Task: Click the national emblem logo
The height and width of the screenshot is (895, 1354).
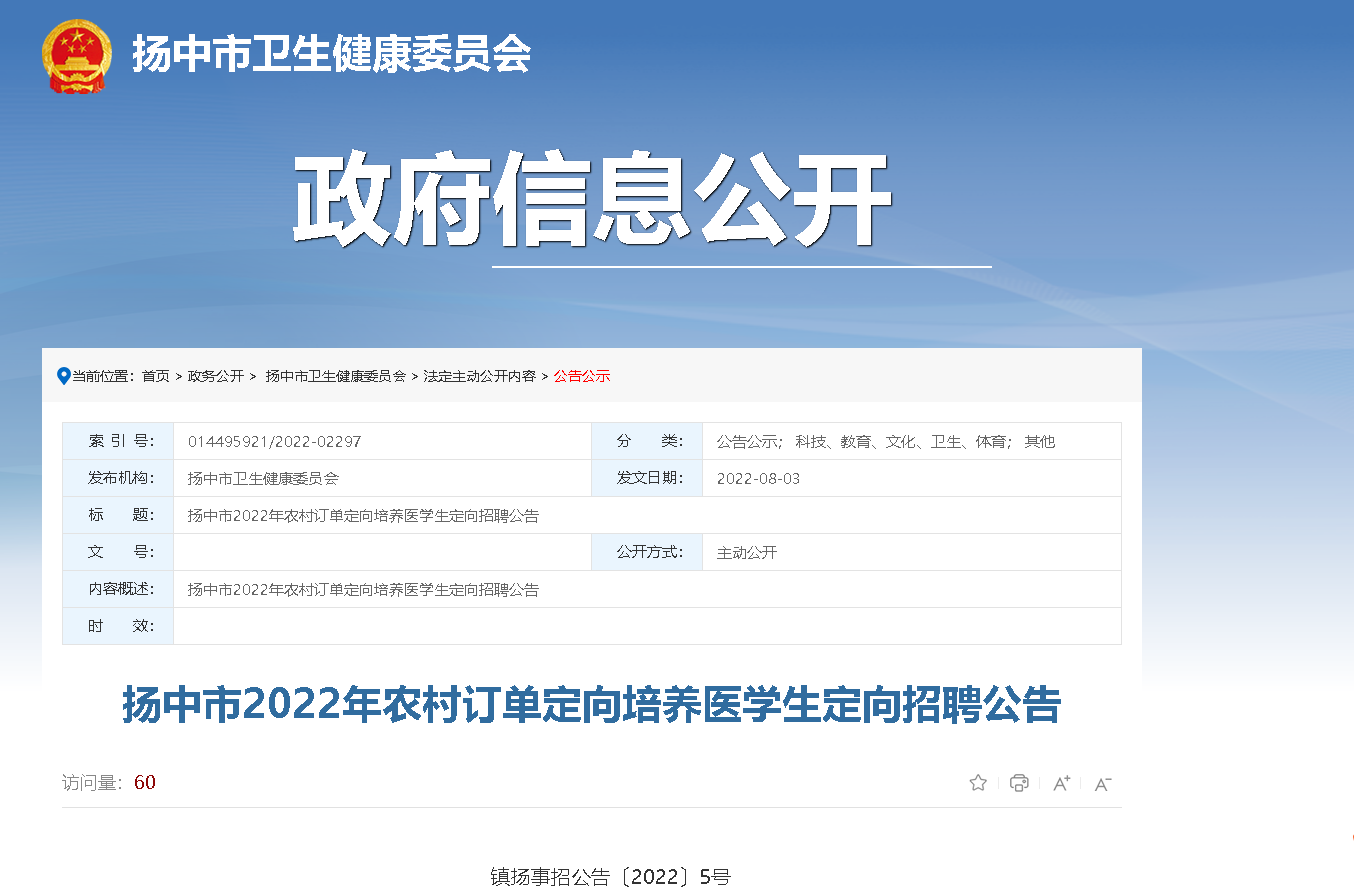Action: coord(77,56)
